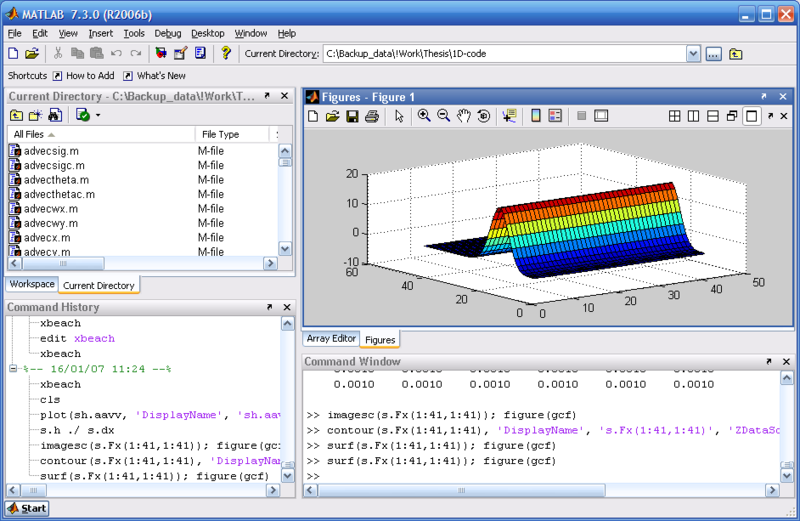Screen dimensions: 800x521
Task: Split figures left and right
Action: [693, 116]
